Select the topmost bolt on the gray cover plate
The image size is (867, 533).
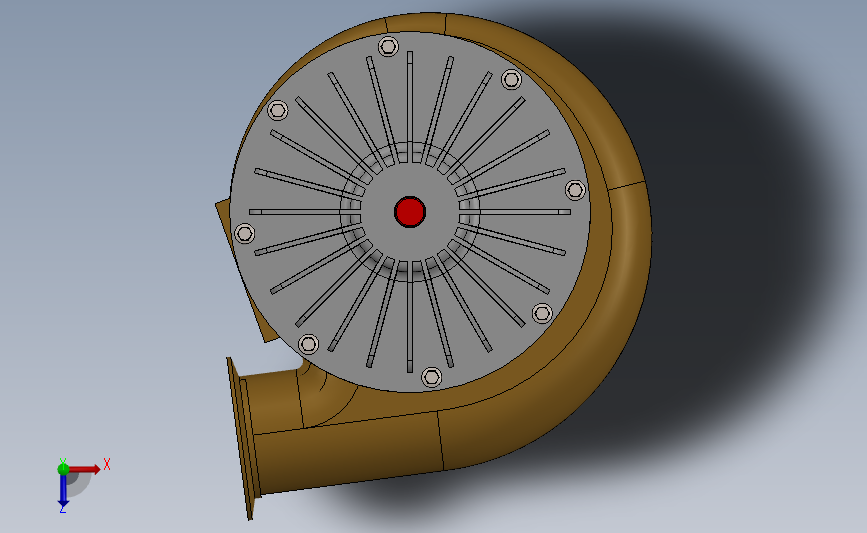point(388,46)
